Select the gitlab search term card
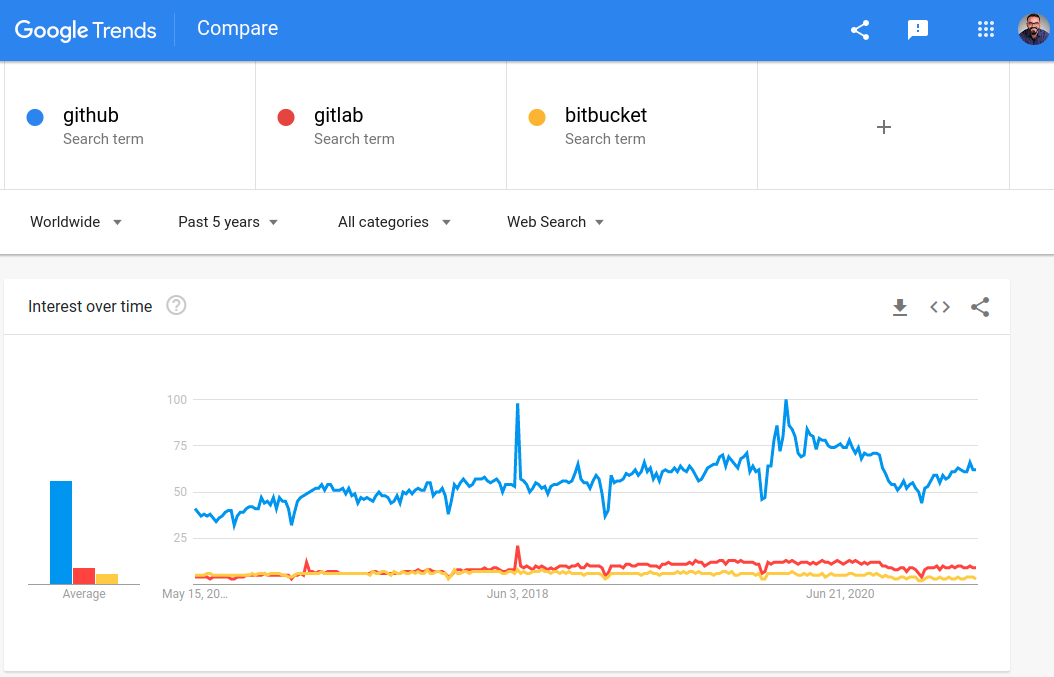Viewport: 1054px width, 677px height. [380, 126]
